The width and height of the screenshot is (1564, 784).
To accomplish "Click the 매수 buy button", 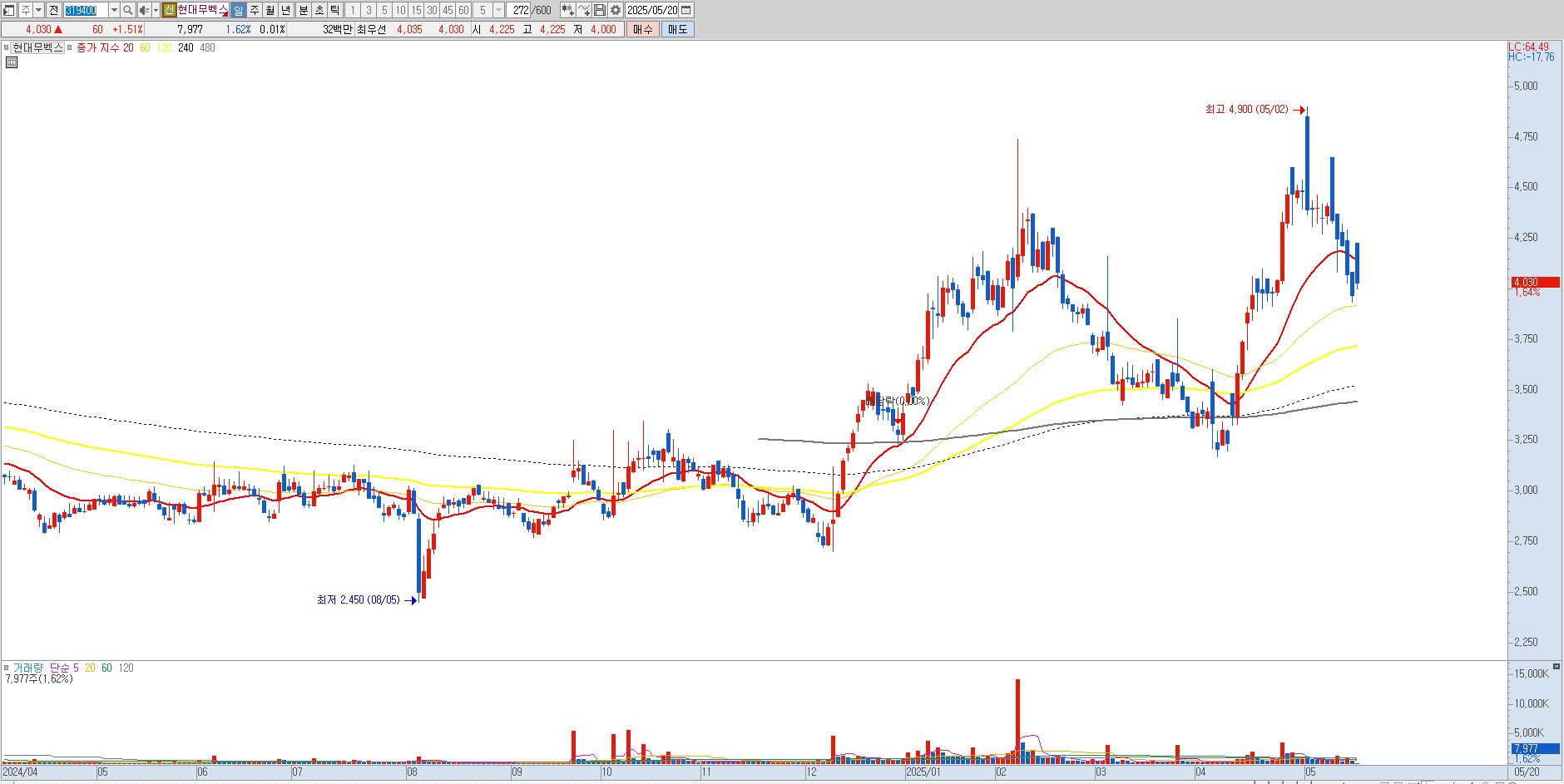I will pos(642,29).
